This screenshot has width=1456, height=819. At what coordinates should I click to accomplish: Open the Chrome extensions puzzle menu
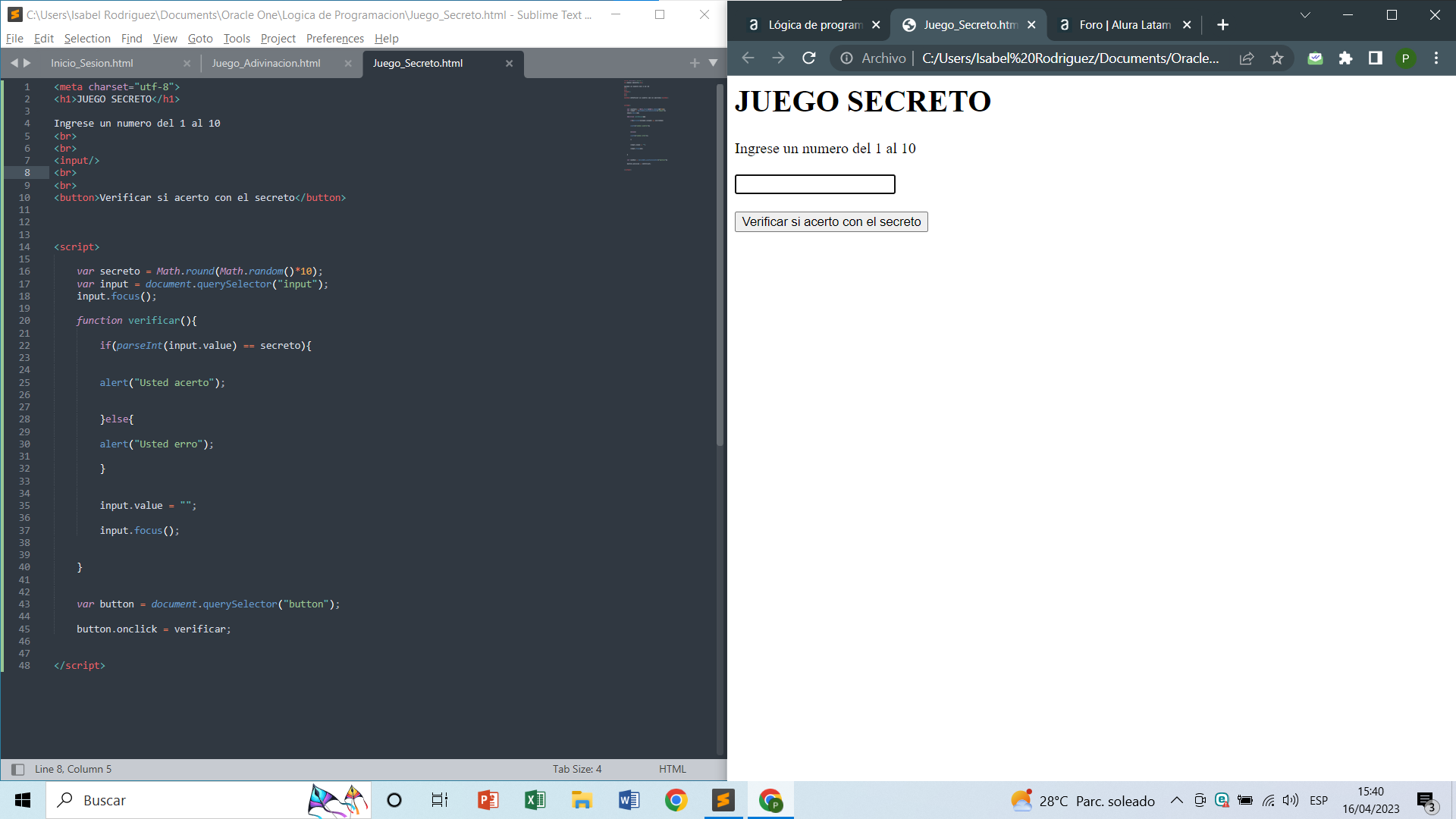click(x=1345, y=58)
